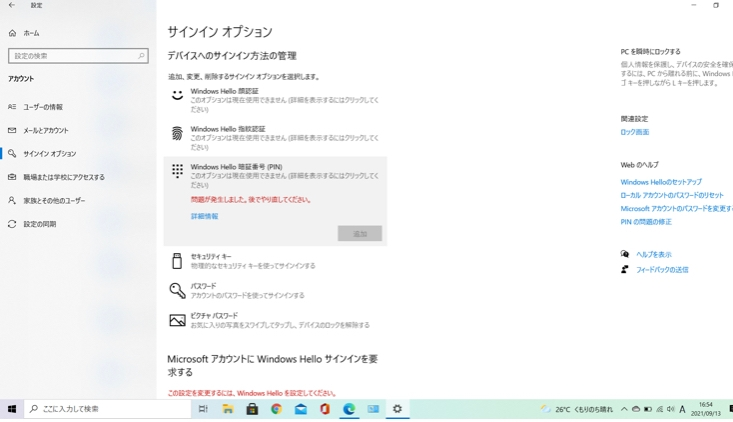This screenshot has height=422, width=733.
Task: Collapse Windows Hello 暗証番号 (PIN) option
Action: [x=275, y=176]
